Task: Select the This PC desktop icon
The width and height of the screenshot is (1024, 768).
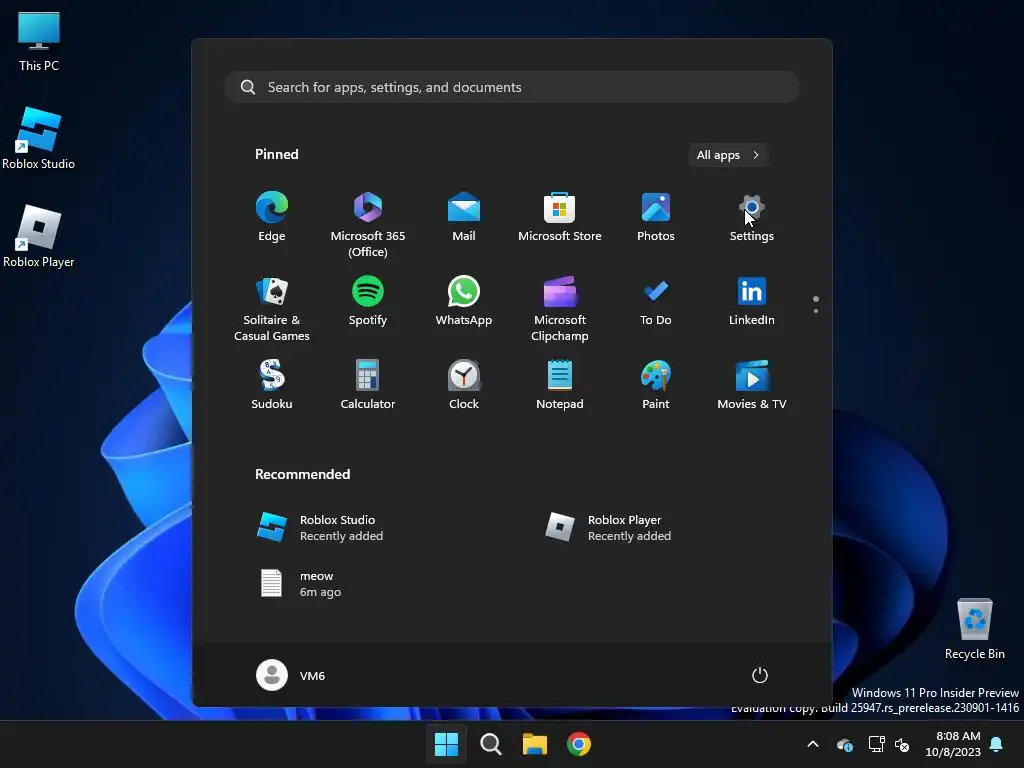Action: coord(39,42)
